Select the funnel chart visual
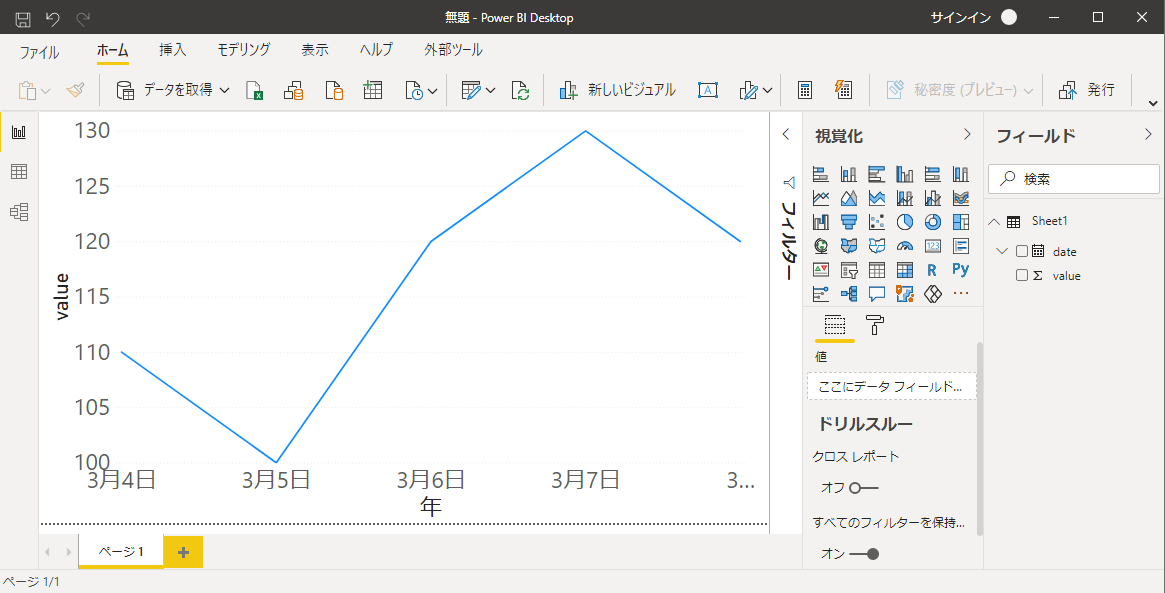The height and width of the screenshot is (593, 1165). point(848,221)
